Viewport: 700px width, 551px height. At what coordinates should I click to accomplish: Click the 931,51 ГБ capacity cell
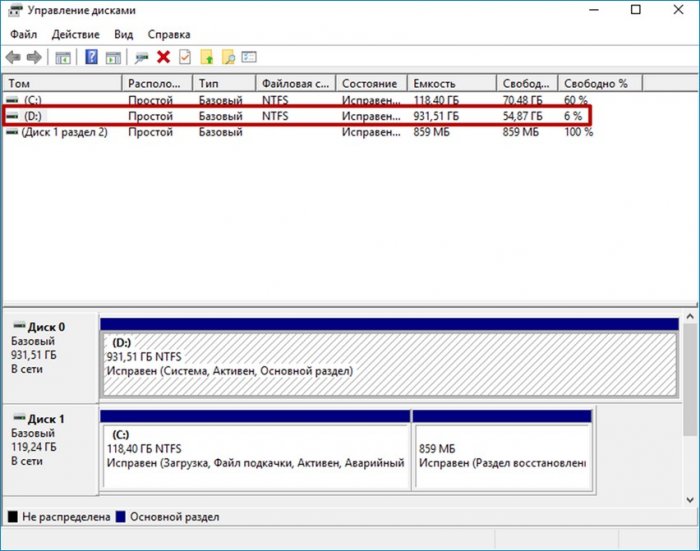(436, 116)
